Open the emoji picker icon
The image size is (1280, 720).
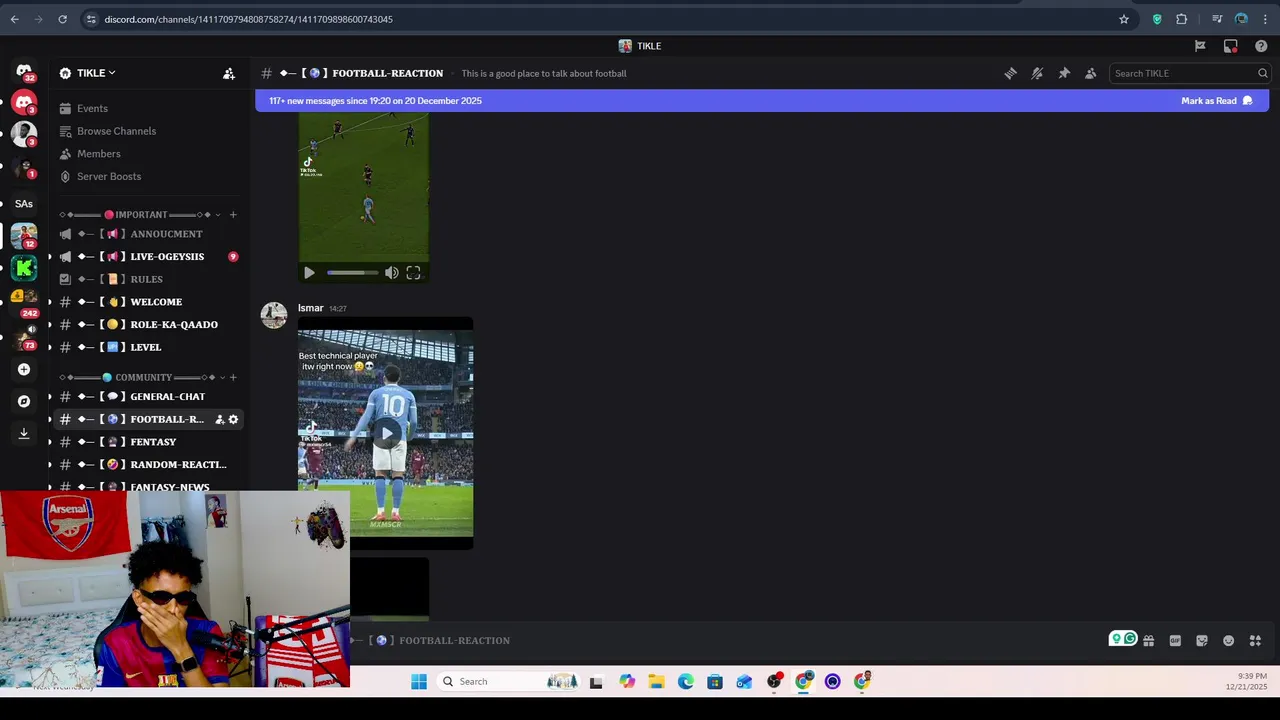1228,640
